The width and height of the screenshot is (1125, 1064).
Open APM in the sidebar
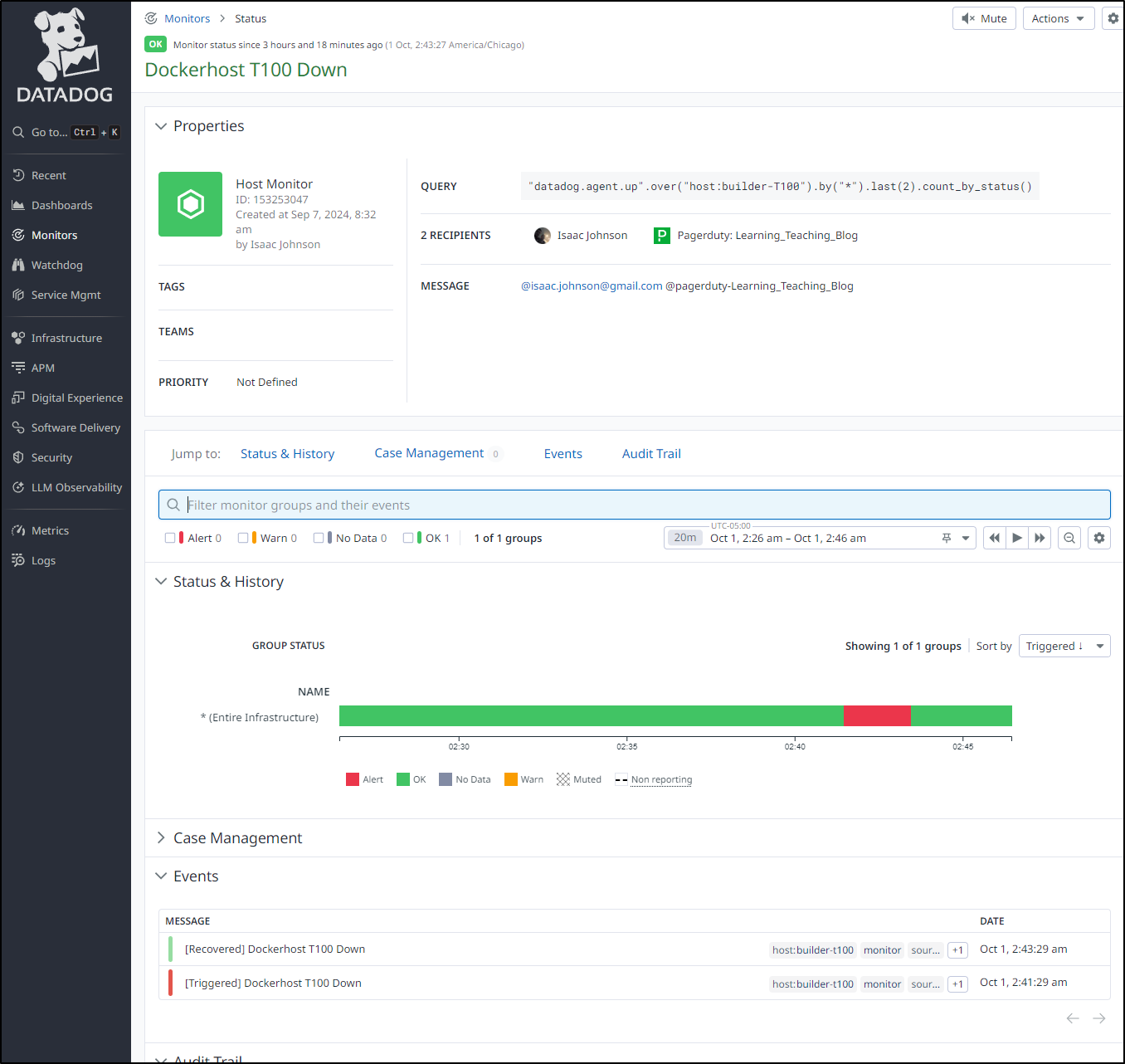(x=42, y=368)
